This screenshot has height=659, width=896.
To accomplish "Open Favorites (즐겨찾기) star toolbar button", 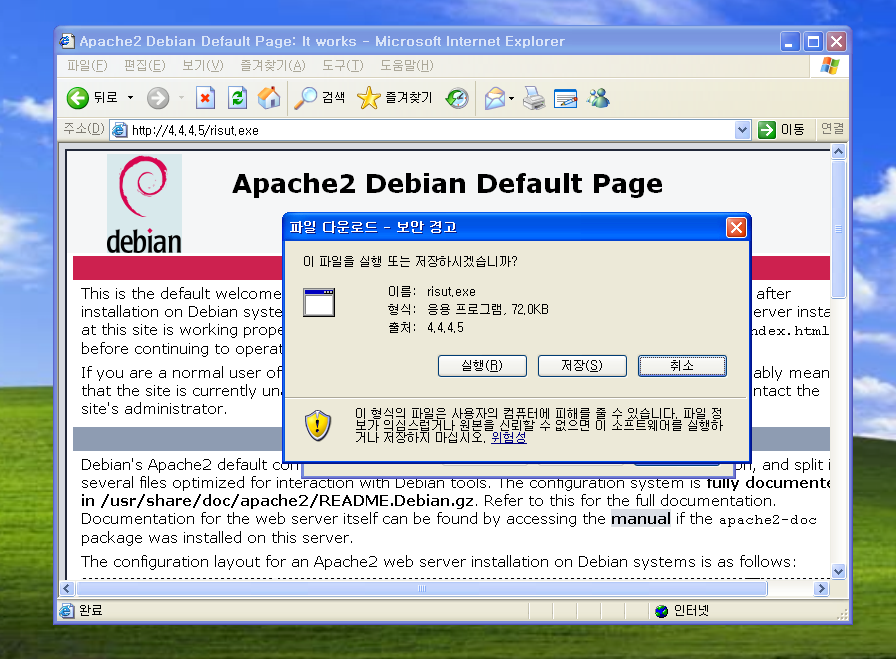I will pos(395,98).
